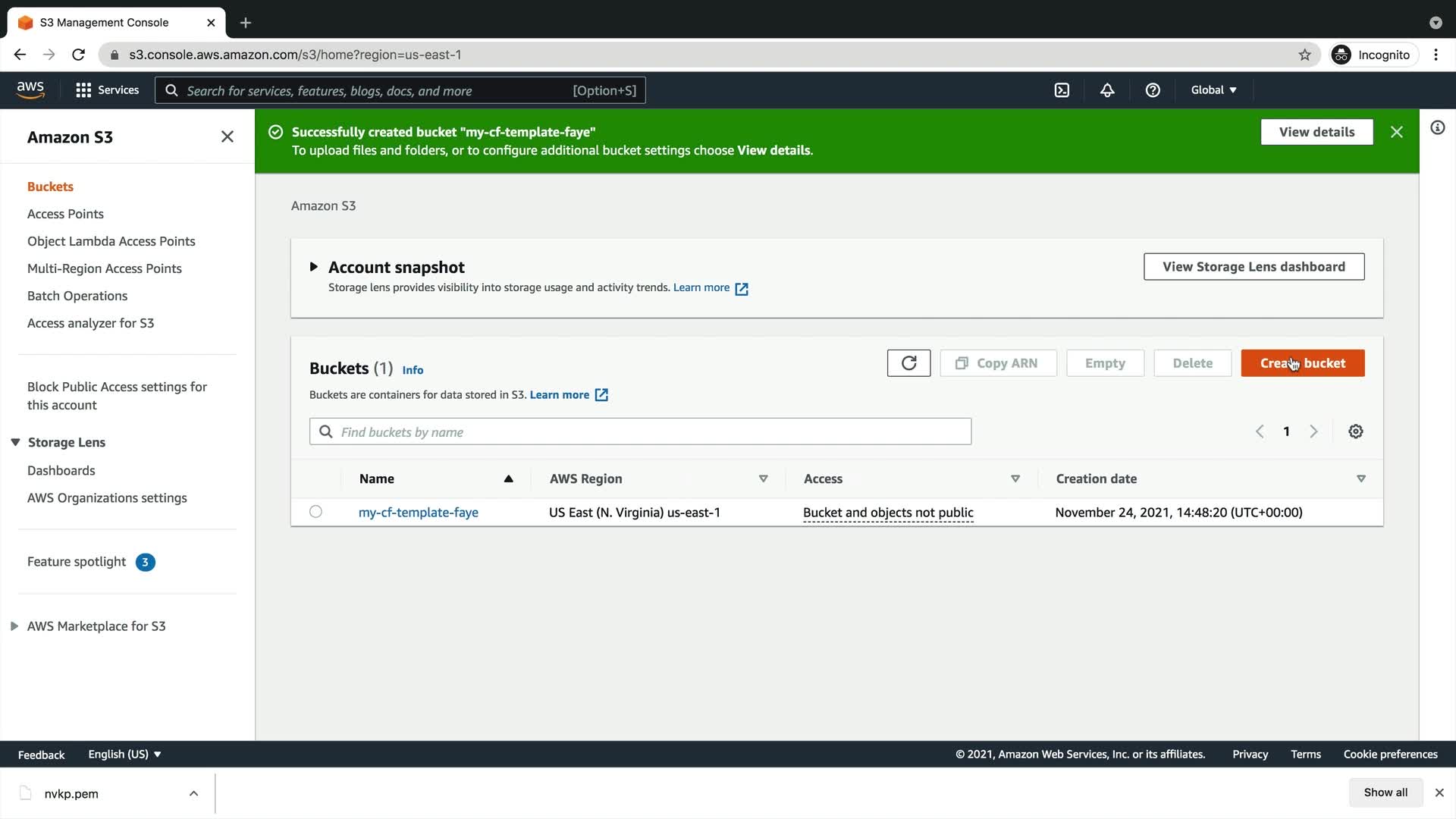Image resolution: width=1456 pixels, height=819 pixels.
Task: Open Batch Operations sidebar item
Action: pos(77,296)
